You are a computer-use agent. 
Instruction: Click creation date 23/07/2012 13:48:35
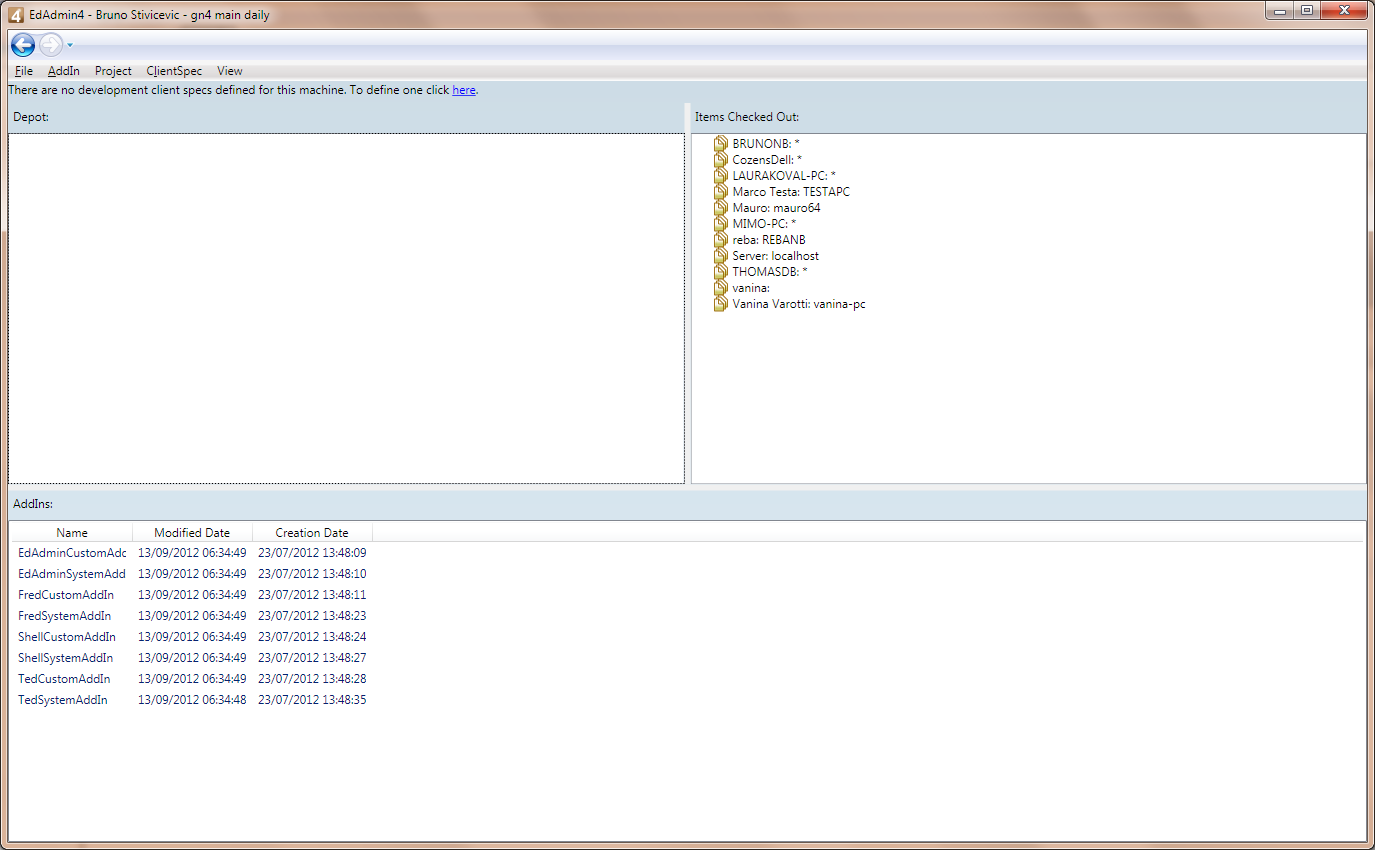pos(312,700)
